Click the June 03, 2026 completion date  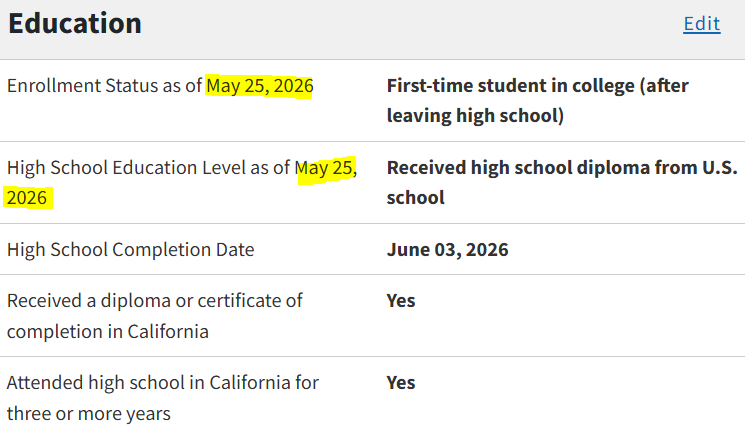[448, 250]
